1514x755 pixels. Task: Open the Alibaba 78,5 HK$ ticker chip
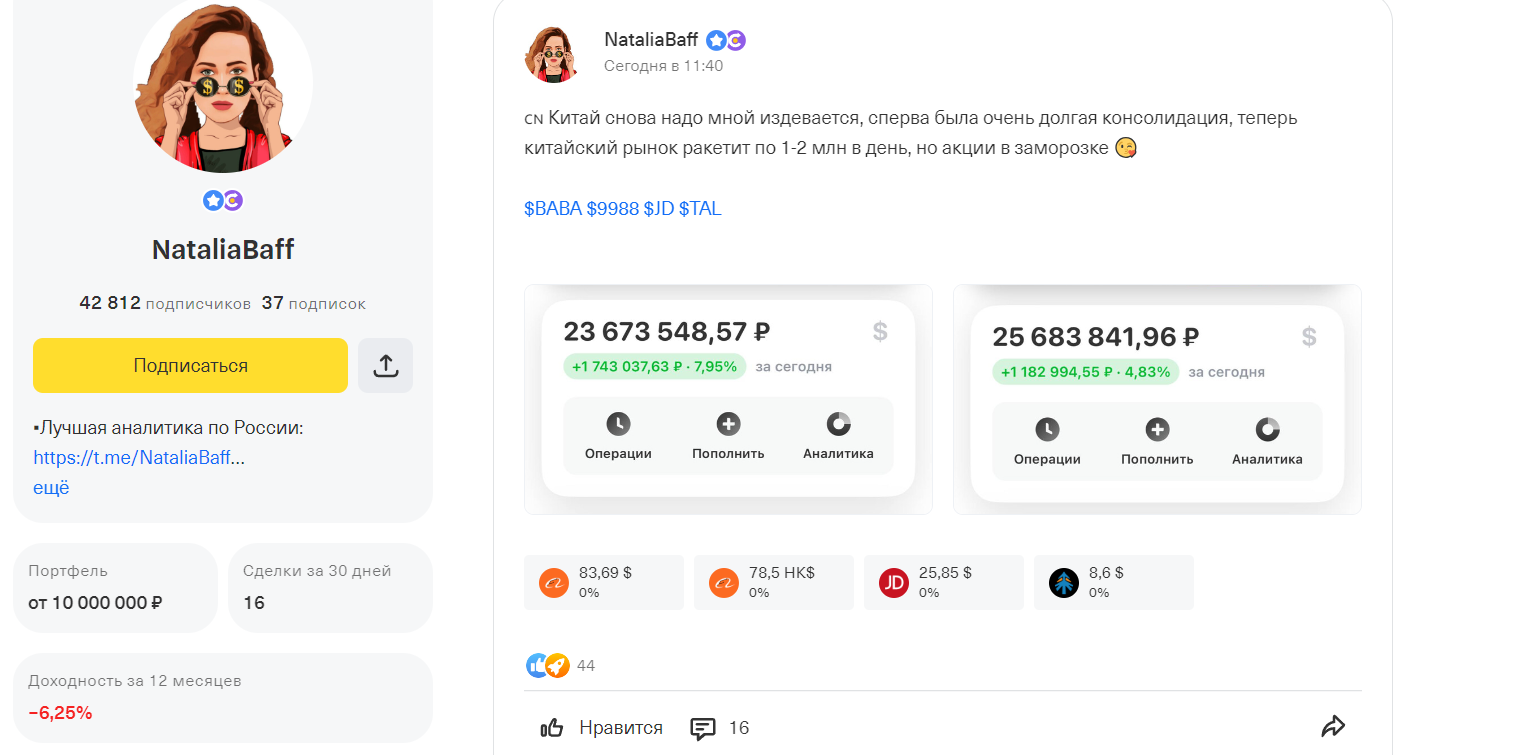[x=774, y=582]
